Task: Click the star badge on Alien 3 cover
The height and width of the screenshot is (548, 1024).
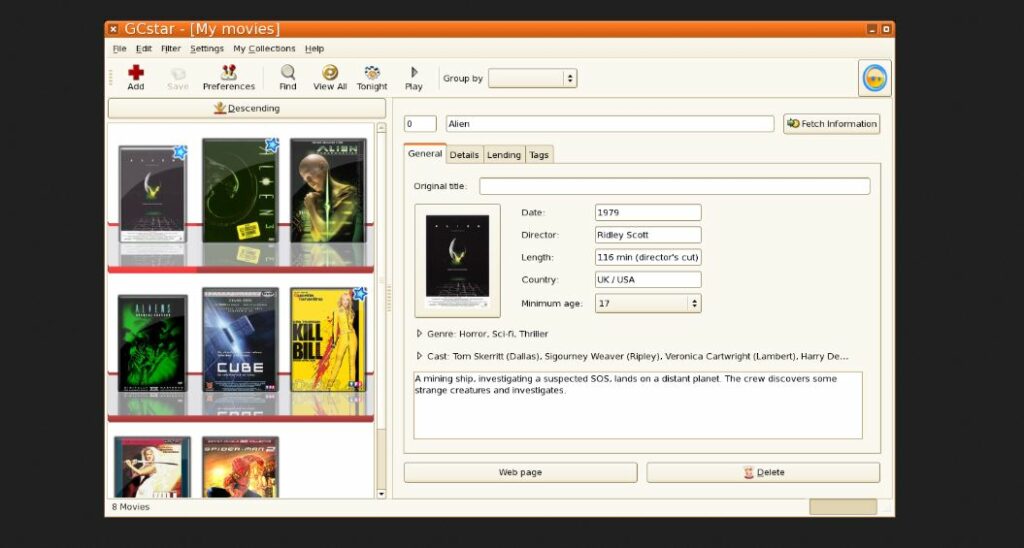Action: coord(272,145)
